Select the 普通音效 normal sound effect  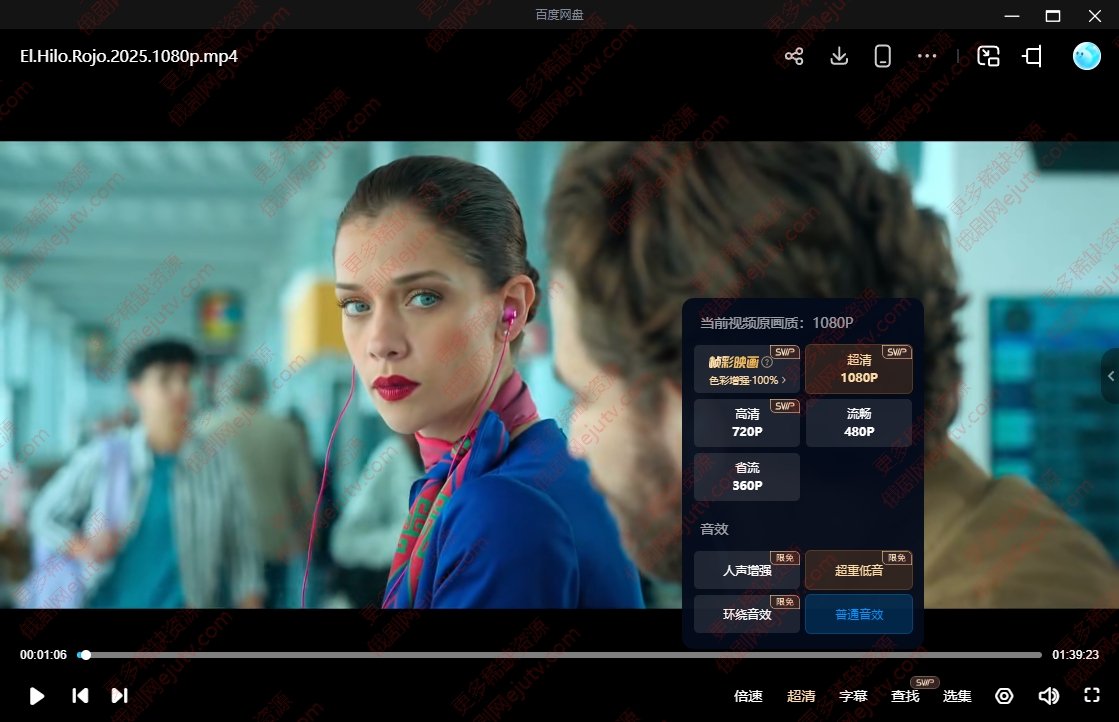coord(859,614)
